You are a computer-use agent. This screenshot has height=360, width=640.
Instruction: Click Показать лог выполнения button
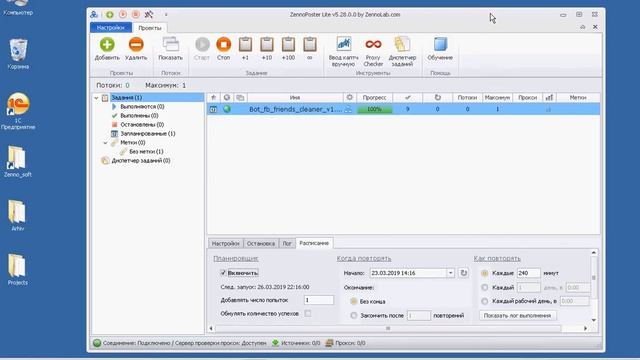pos(517,316)
